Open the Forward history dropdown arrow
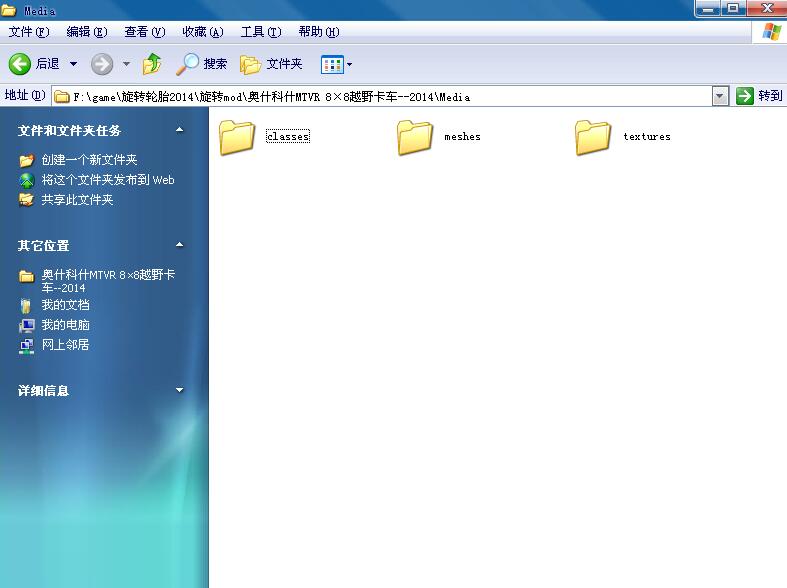 (126, 64)
